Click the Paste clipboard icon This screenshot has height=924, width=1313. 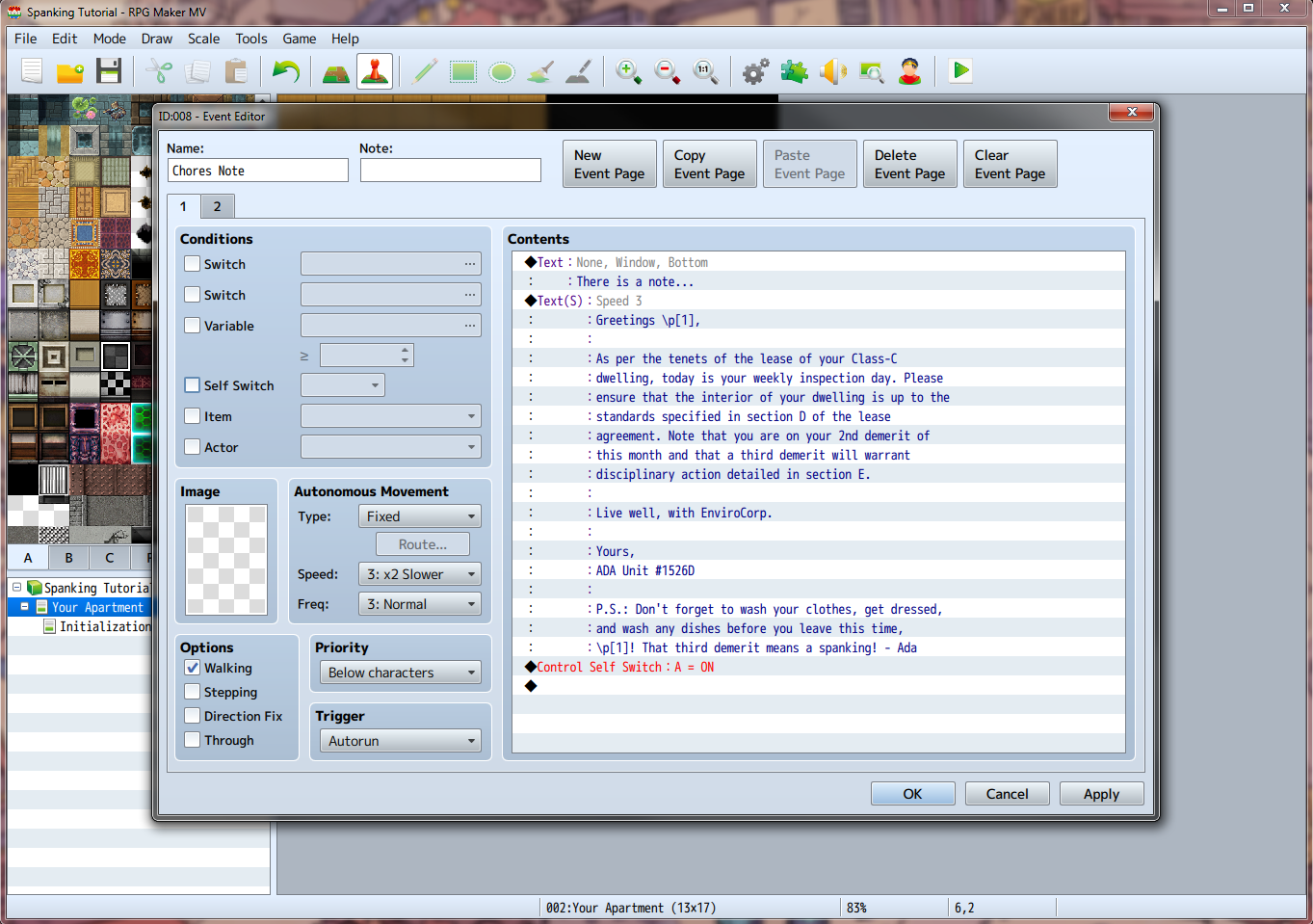[236, 71]
